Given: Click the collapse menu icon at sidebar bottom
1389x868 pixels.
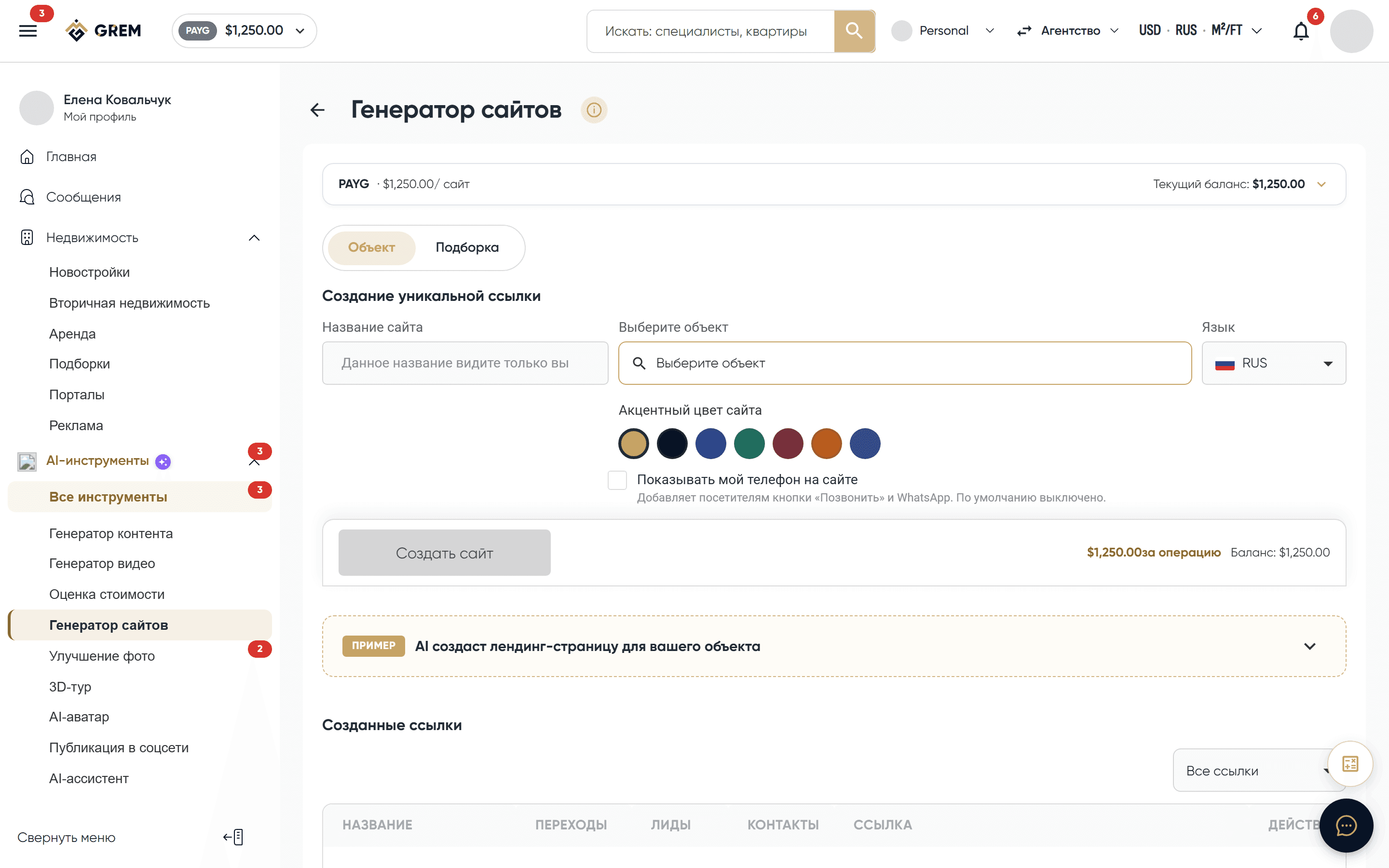Looking at the screenshot, I should pos(233,837).
